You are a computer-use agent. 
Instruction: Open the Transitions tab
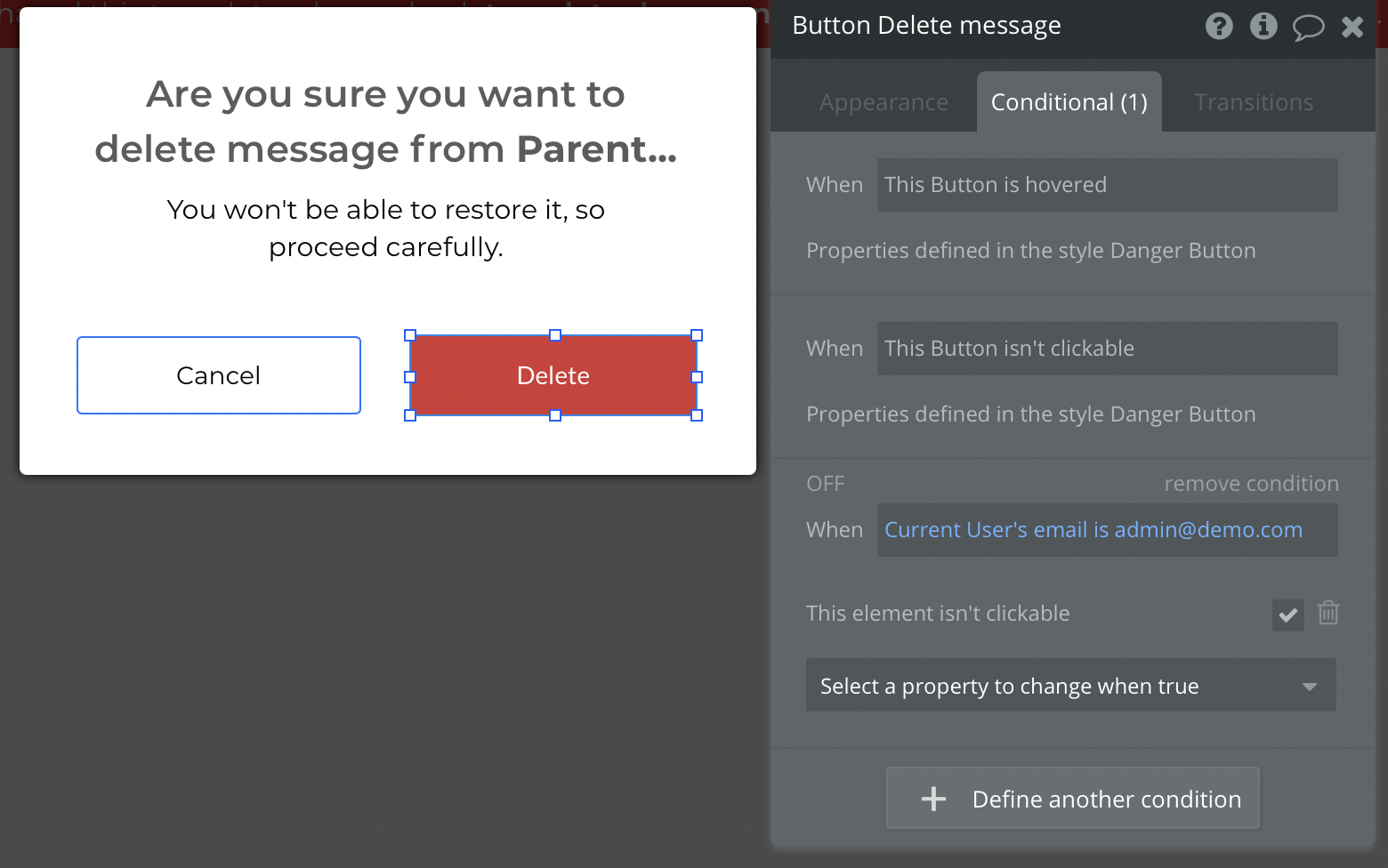coord(1253,103)
